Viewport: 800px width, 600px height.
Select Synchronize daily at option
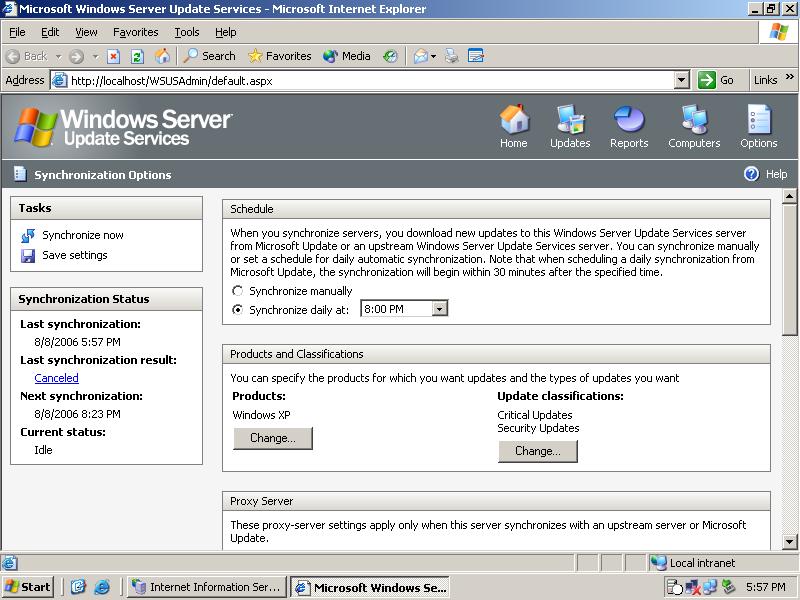pos(237,310)
